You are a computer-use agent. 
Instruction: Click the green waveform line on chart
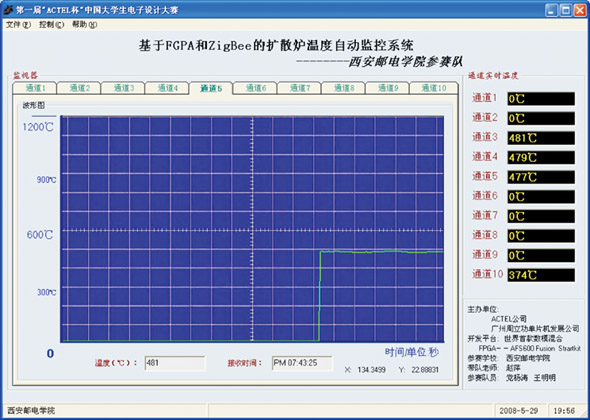pos(380,251)
